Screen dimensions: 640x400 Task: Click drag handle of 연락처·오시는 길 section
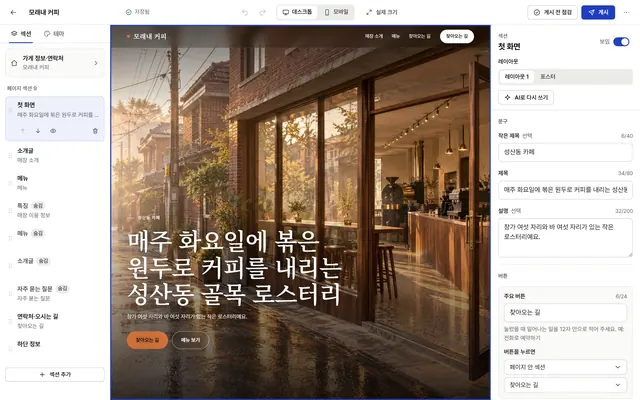[x=10, y=321]
